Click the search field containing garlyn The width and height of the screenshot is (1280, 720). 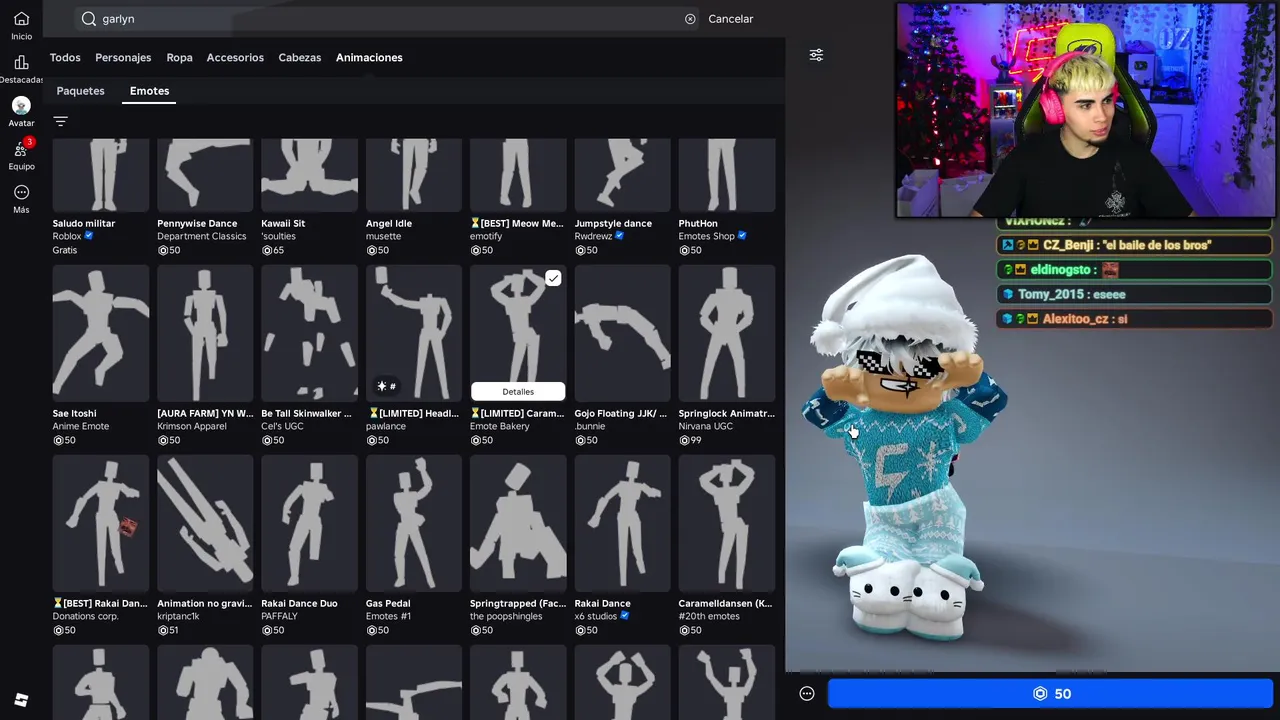pyautogui.click(x=388, y=19)
